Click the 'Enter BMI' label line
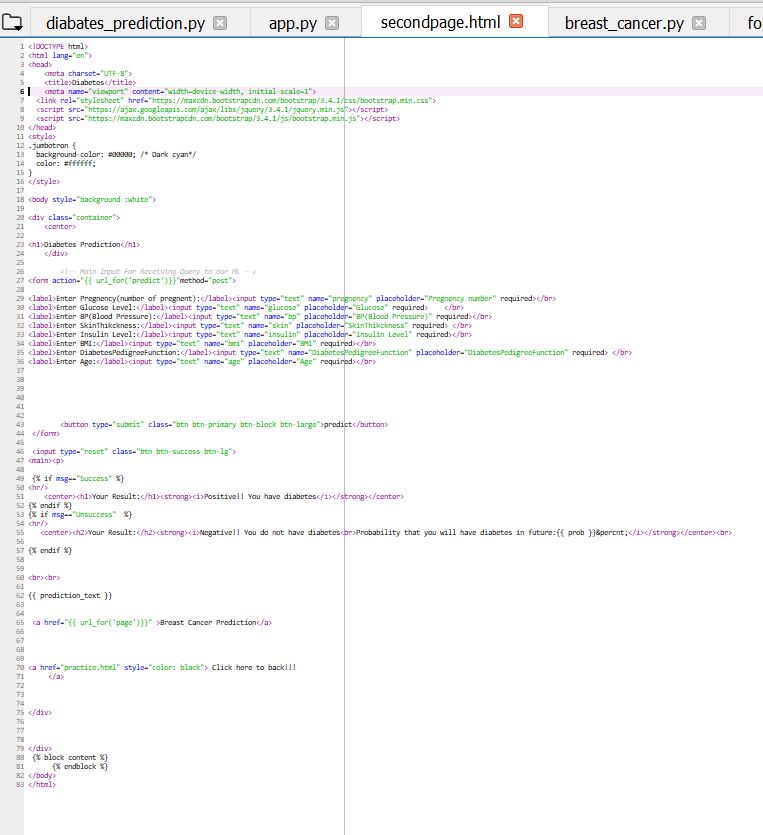Screen dimensions: 763x835 202,344
